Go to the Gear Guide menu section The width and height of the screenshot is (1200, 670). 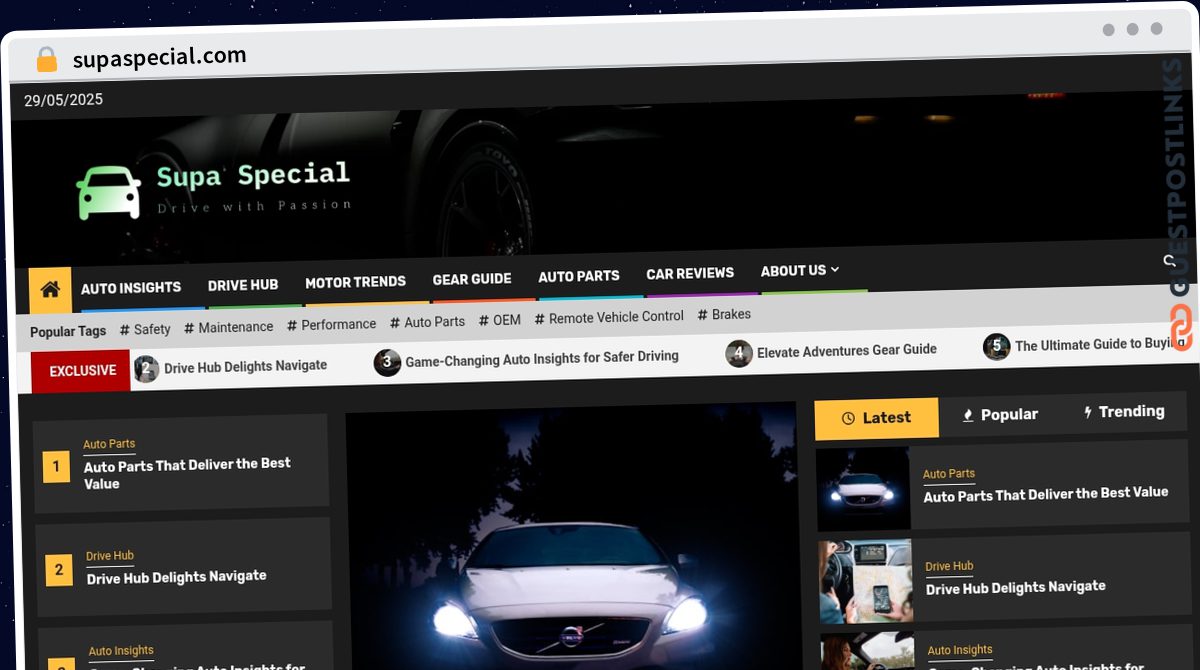472,279
